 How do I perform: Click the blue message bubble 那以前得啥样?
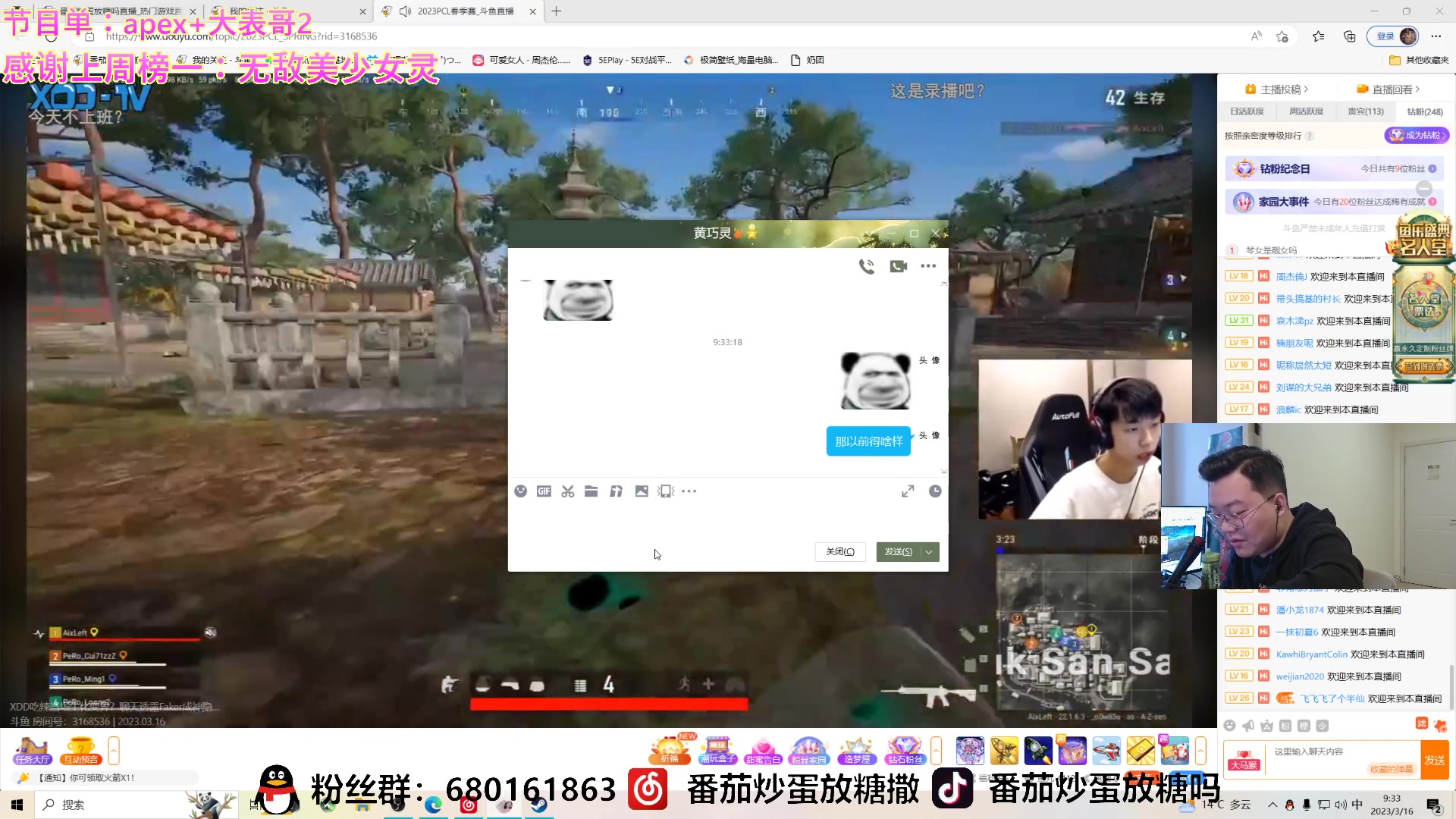point(868,441)
